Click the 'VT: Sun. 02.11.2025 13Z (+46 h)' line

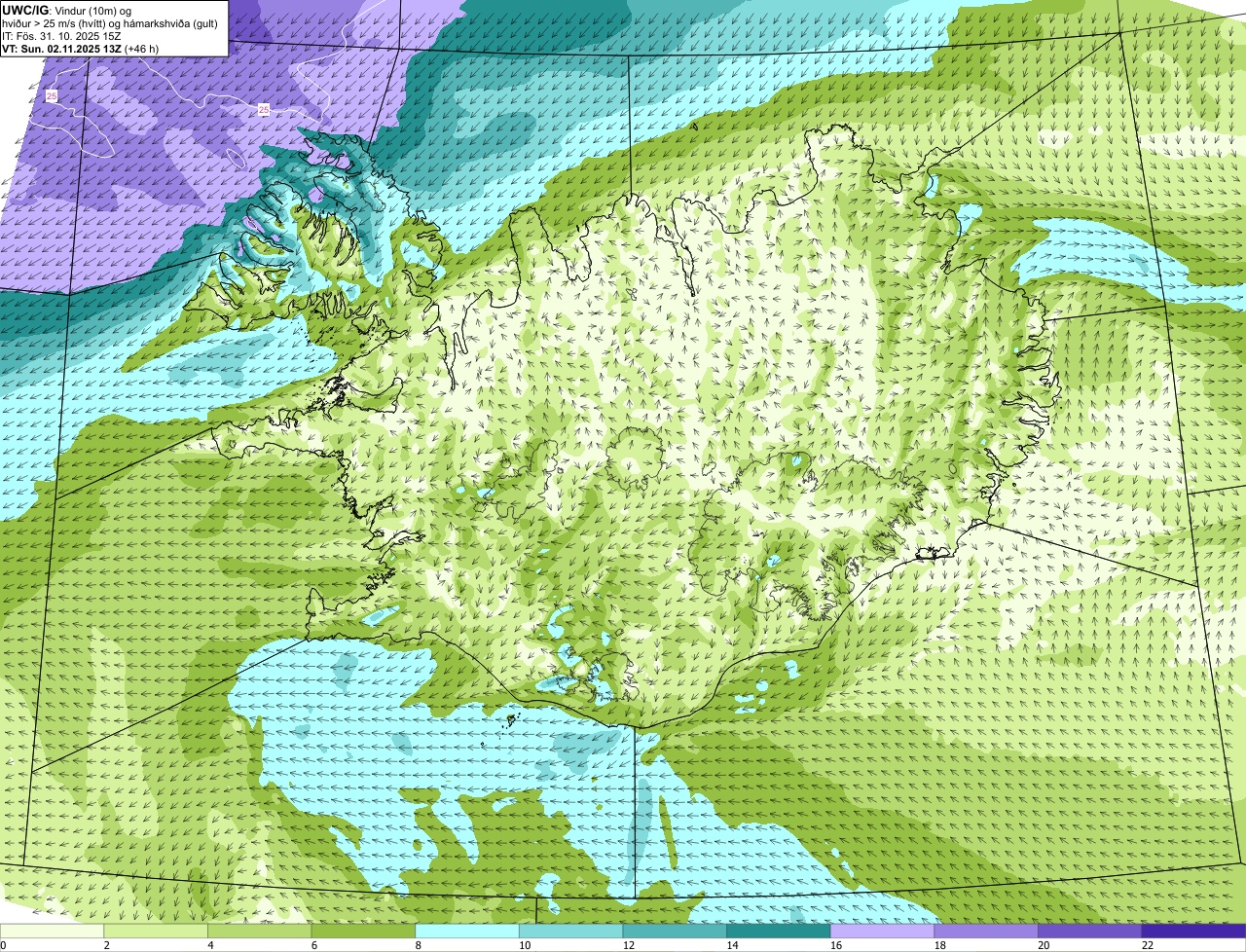(x=81, y=49)
